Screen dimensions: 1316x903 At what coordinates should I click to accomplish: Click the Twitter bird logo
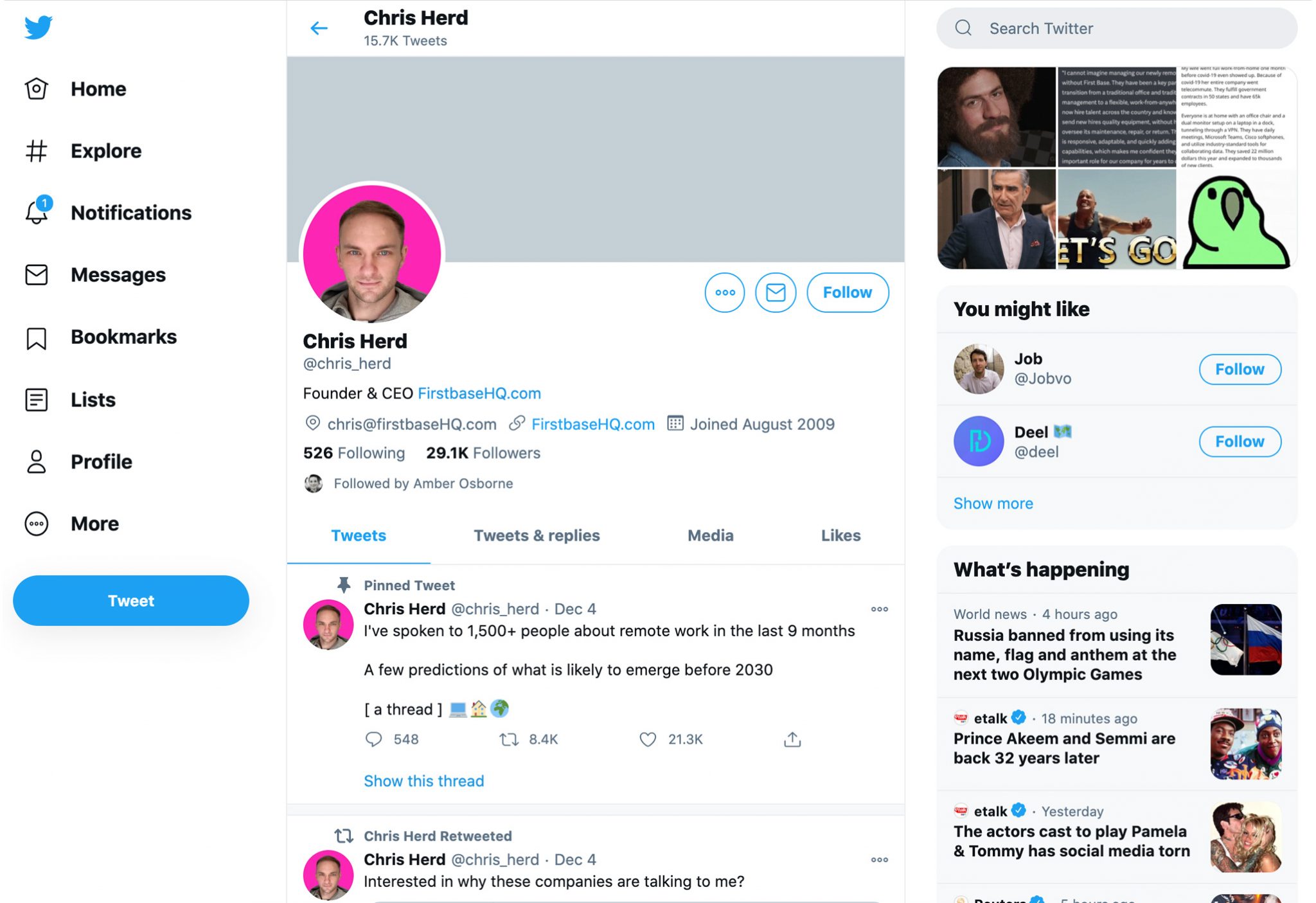click(39, 27)
